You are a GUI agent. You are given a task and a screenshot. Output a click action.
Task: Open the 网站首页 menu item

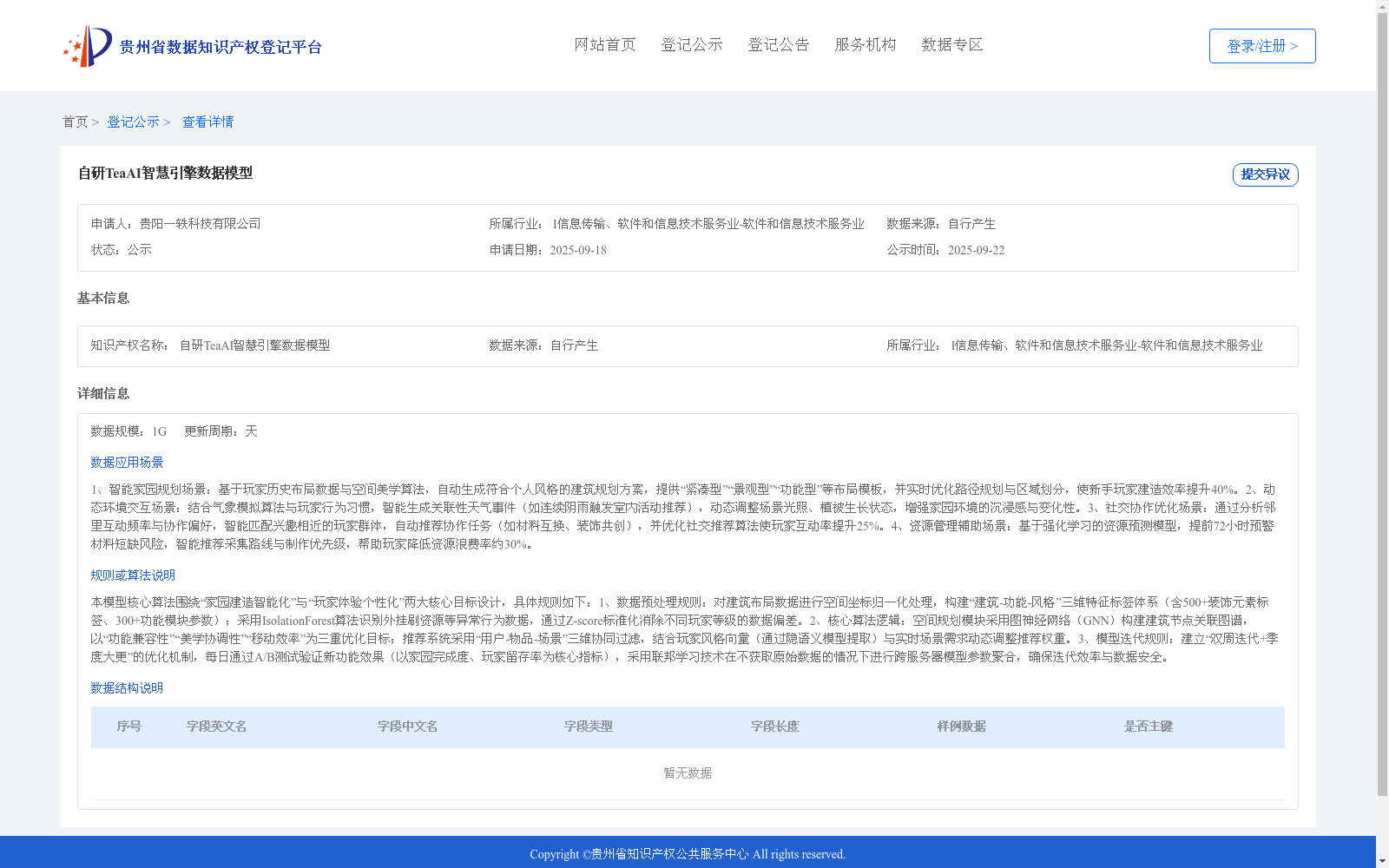coord(605,45)
